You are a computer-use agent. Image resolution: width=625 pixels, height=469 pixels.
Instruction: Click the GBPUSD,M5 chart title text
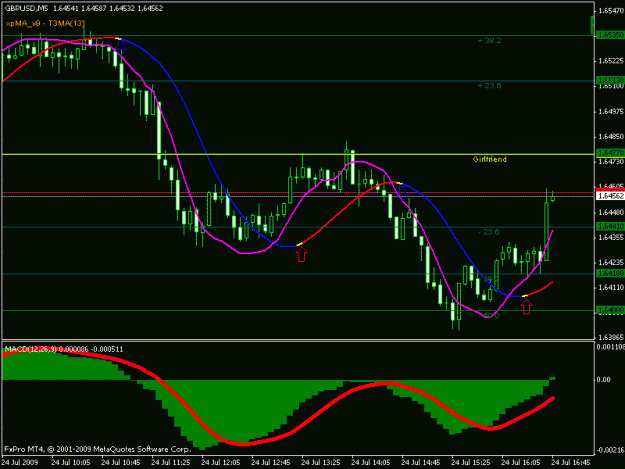click(x=27, y=8)
